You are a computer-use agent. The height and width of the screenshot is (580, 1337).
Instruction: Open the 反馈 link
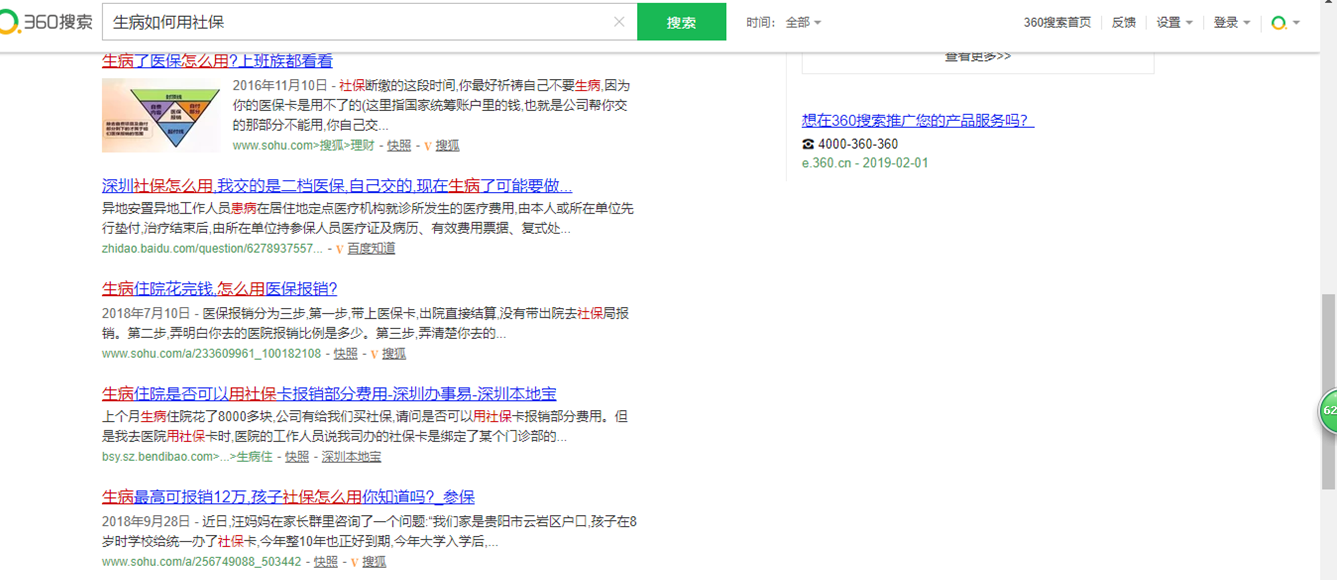(1124, 22)
